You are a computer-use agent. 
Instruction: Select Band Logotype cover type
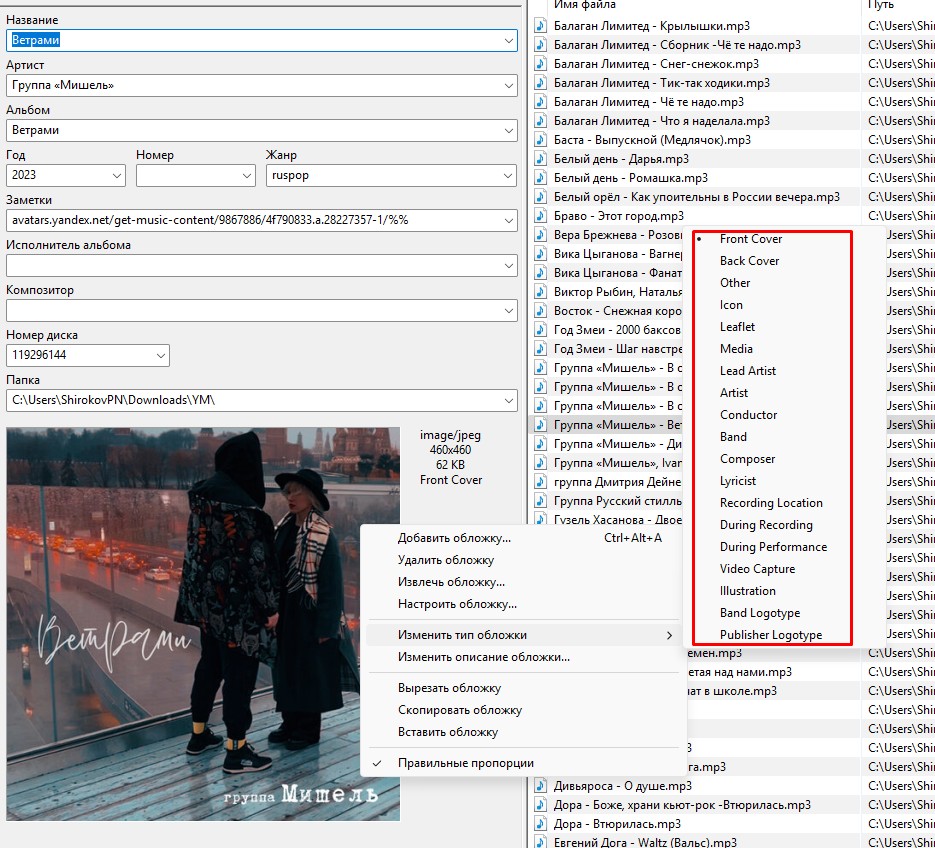pyautogui.click(x=759, y=613)
